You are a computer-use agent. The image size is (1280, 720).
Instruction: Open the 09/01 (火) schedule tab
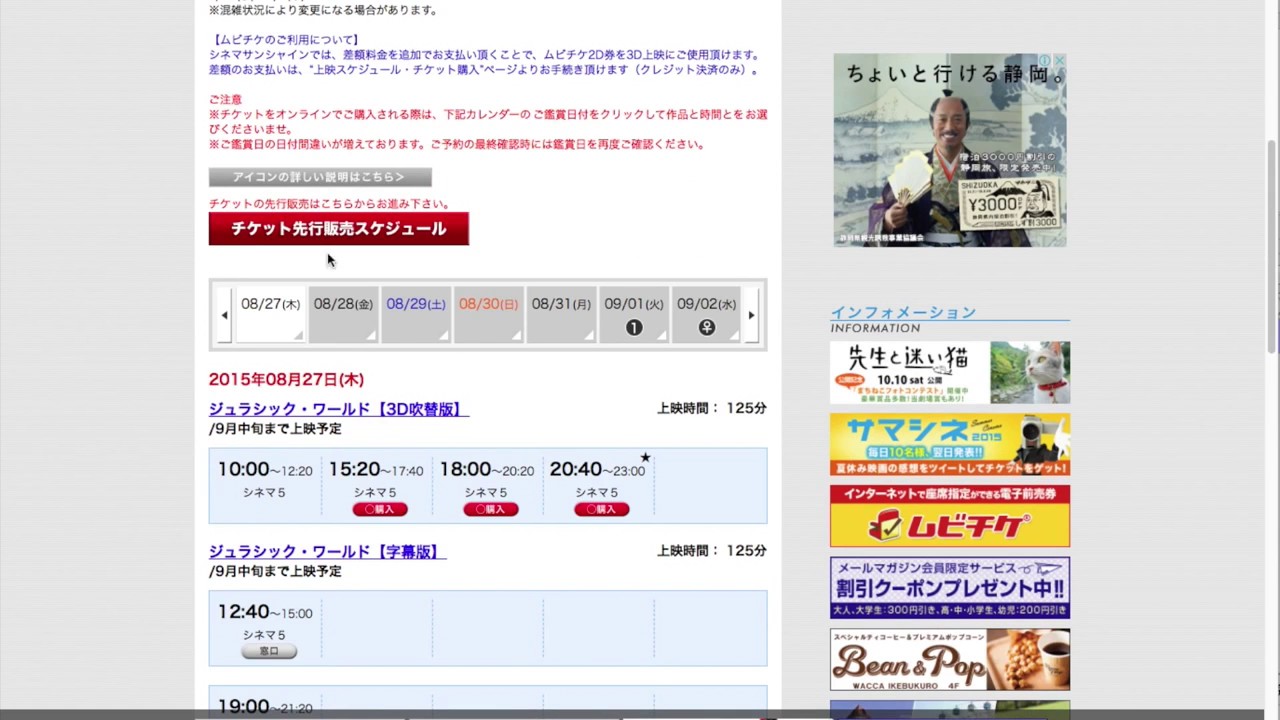pos(634,315)
